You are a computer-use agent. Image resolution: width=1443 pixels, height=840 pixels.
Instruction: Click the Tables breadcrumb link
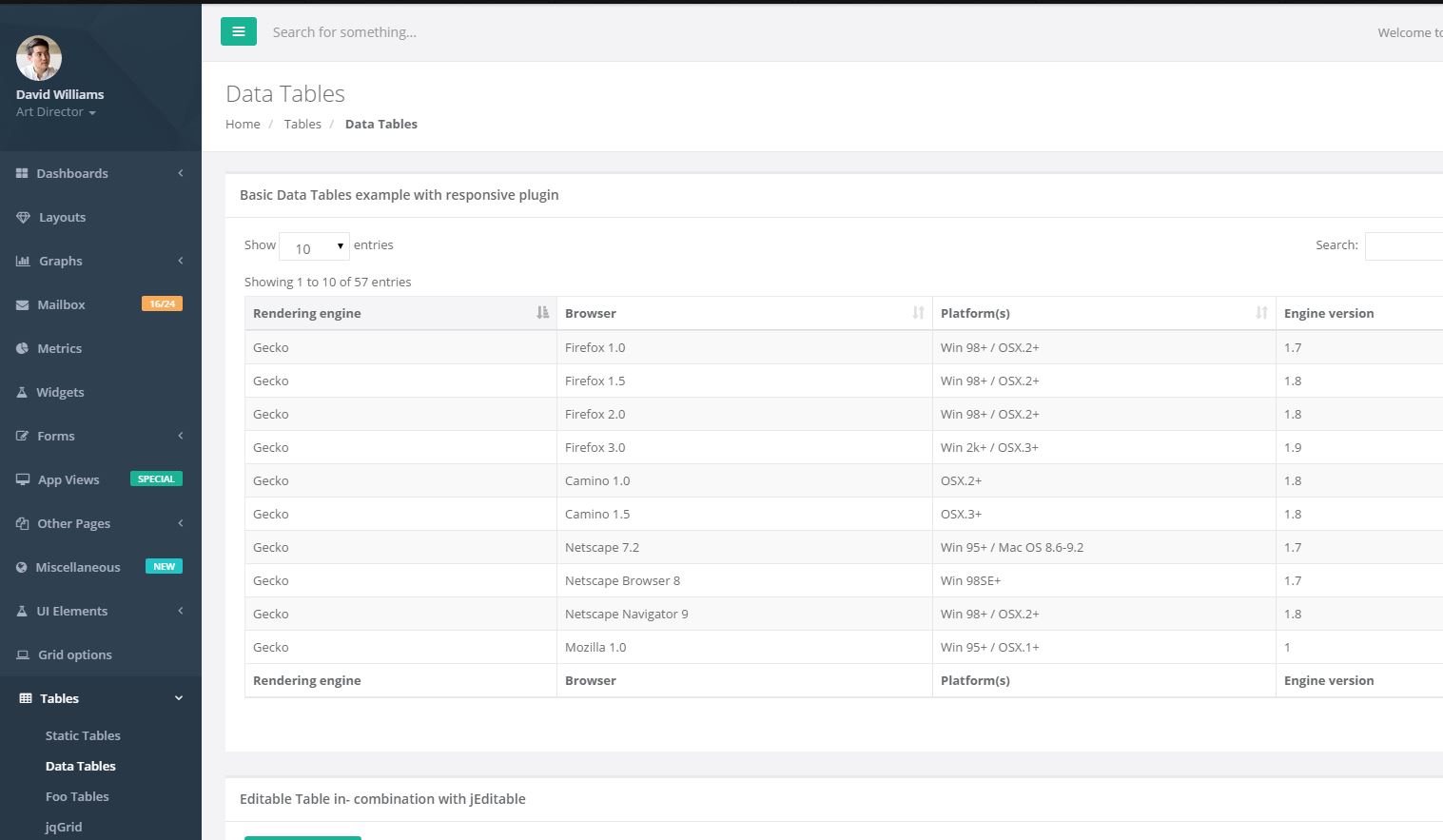[302, 124]
